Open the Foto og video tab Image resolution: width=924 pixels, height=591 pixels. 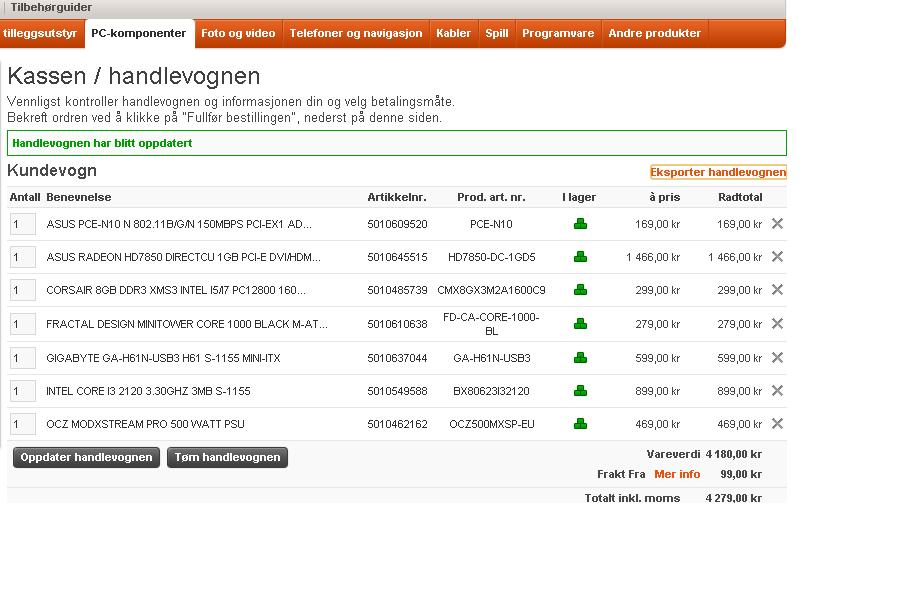click(x=238, y=34)
